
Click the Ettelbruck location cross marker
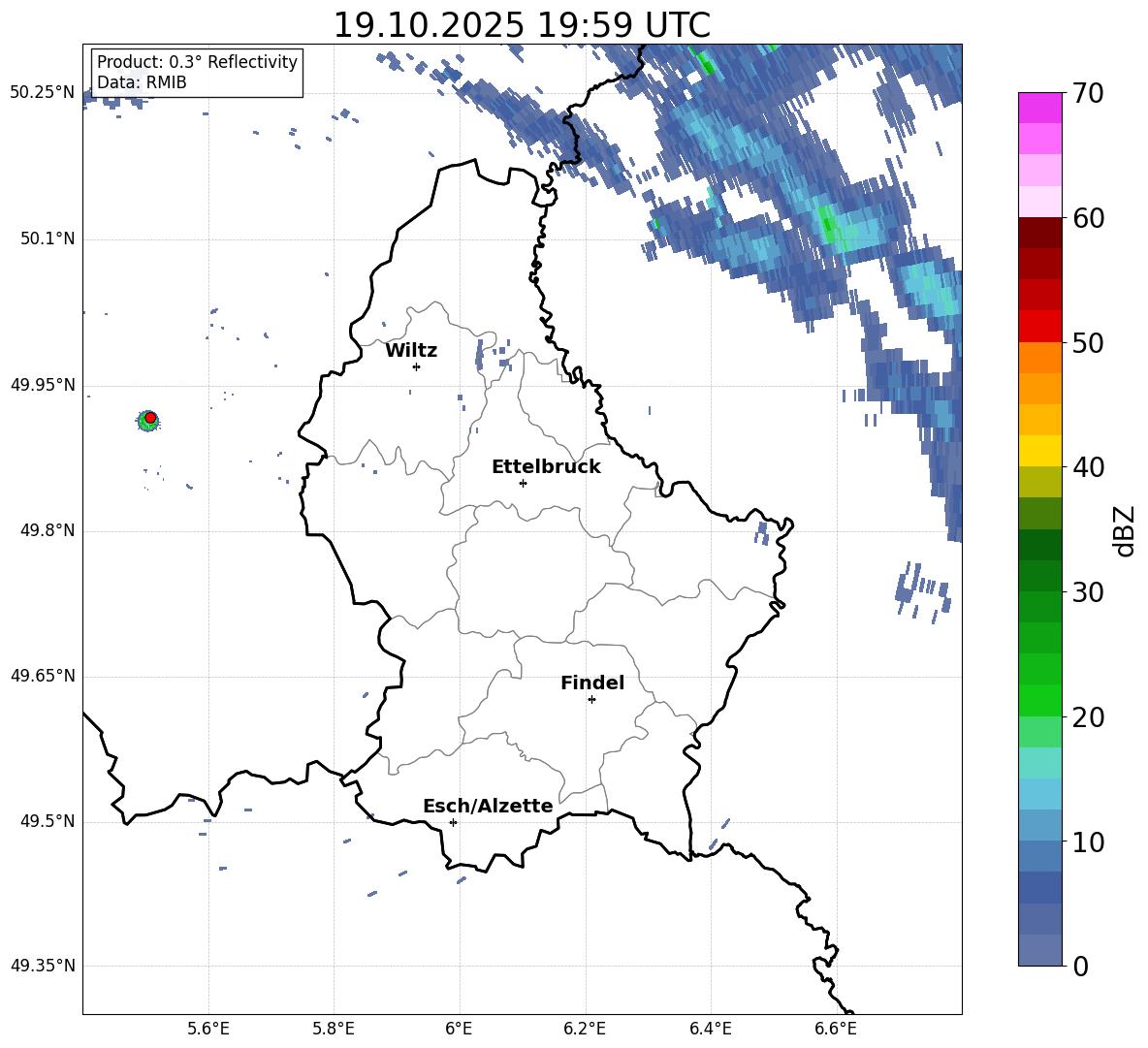pyautogui.click(x=523, y=483)
